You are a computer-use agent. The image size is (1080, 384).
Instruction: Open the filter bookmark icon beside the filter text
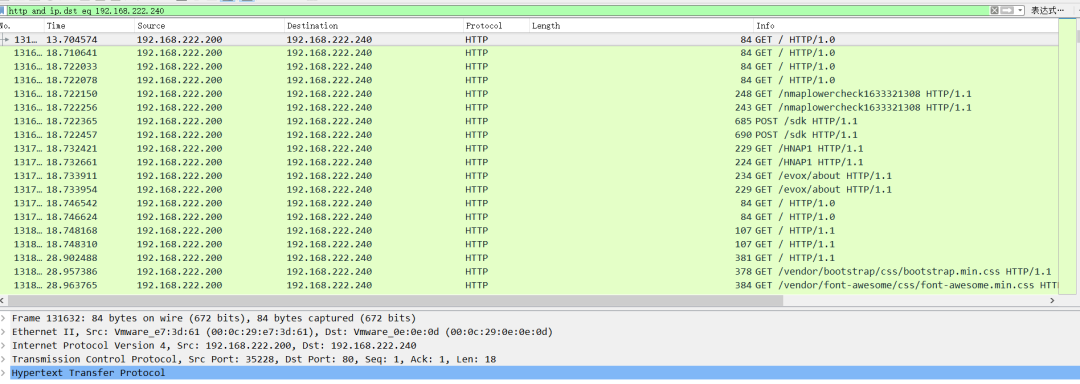tap(3, 10)
